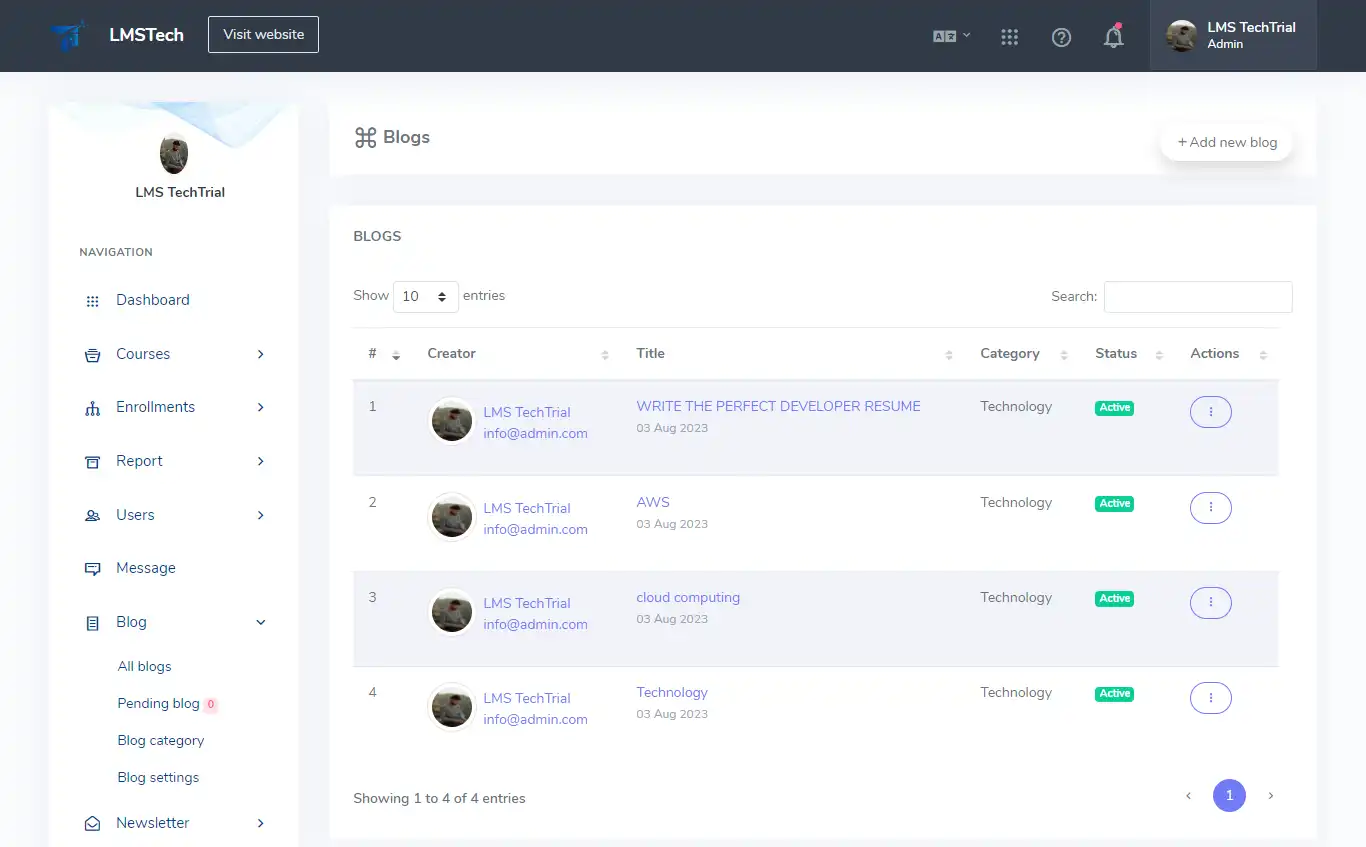Click inside the Search field
Image resolution: width=1366 pixels, height=847 pixels.
click(1197, 296)
